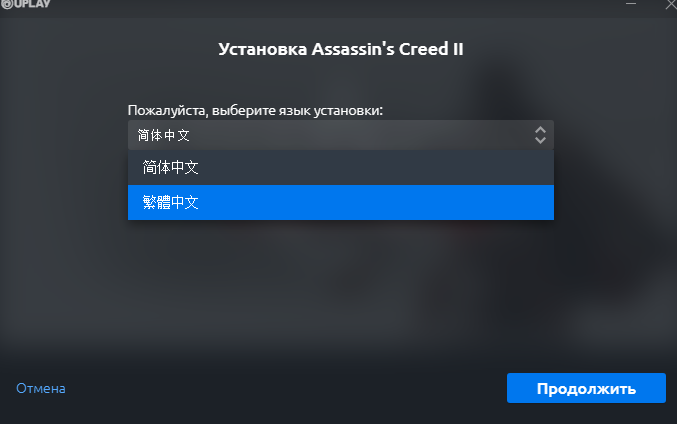Viewport: 677px width, 424px height.
Task: Click the Uplay swirl logo icon
Action: coord(6,4)
